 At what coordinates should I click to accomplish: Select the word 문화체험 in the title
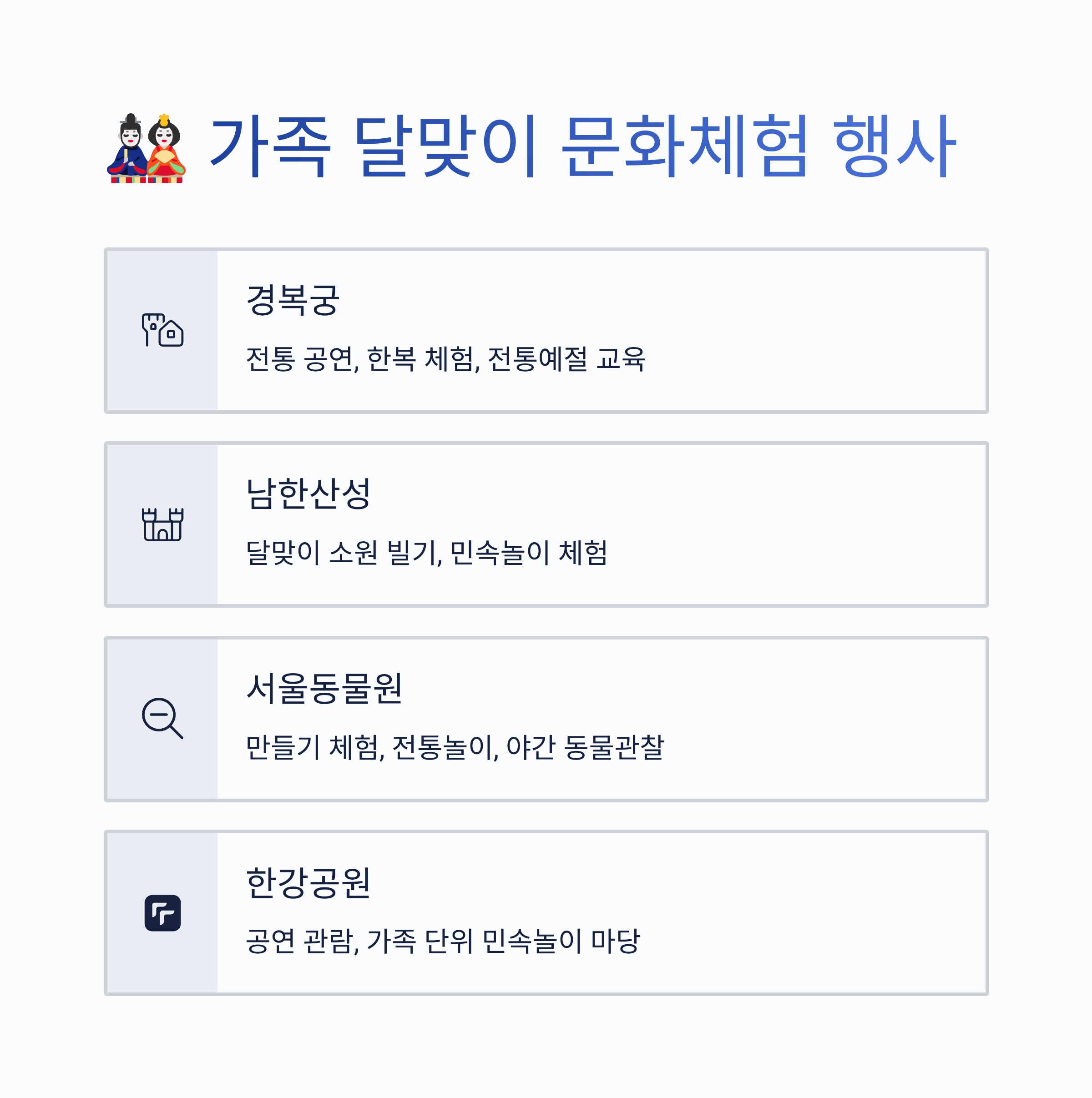tap(684, 146)
